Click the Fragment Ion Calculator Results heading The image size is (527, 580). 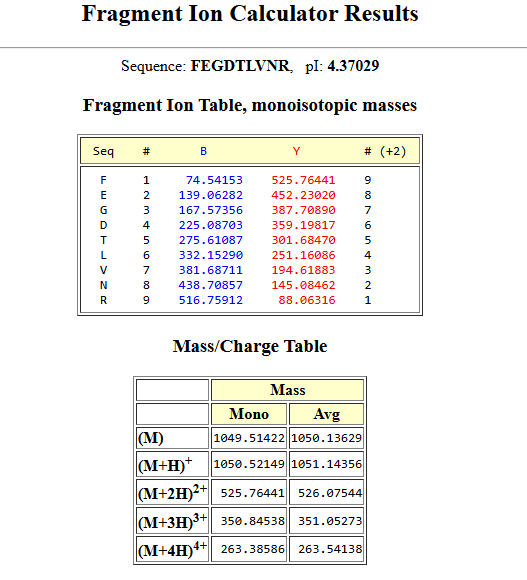tap(250, 14)
